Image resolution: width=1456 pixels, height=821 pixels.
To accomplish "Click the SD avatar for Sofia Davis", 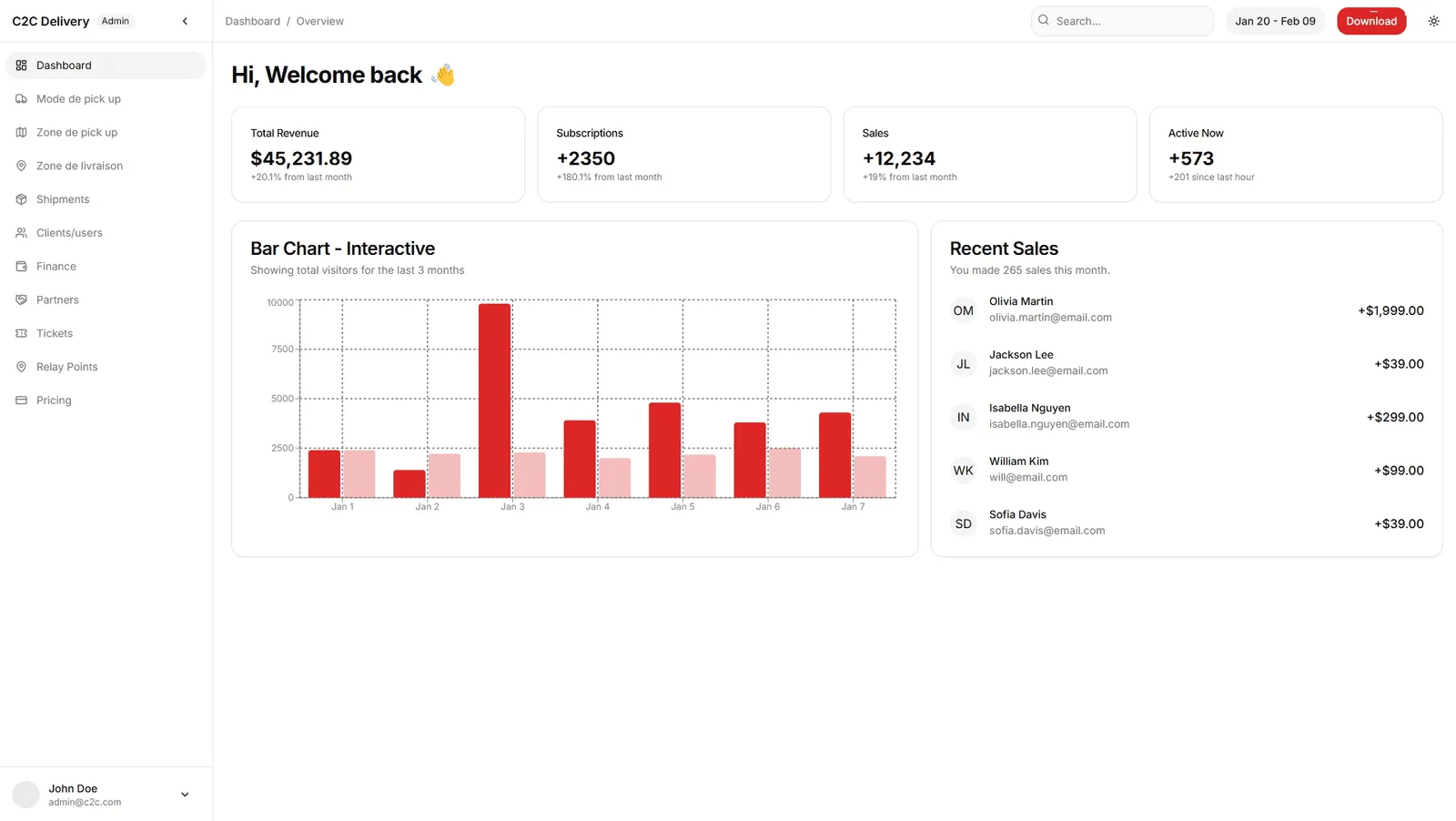I will tap(963, 523).
